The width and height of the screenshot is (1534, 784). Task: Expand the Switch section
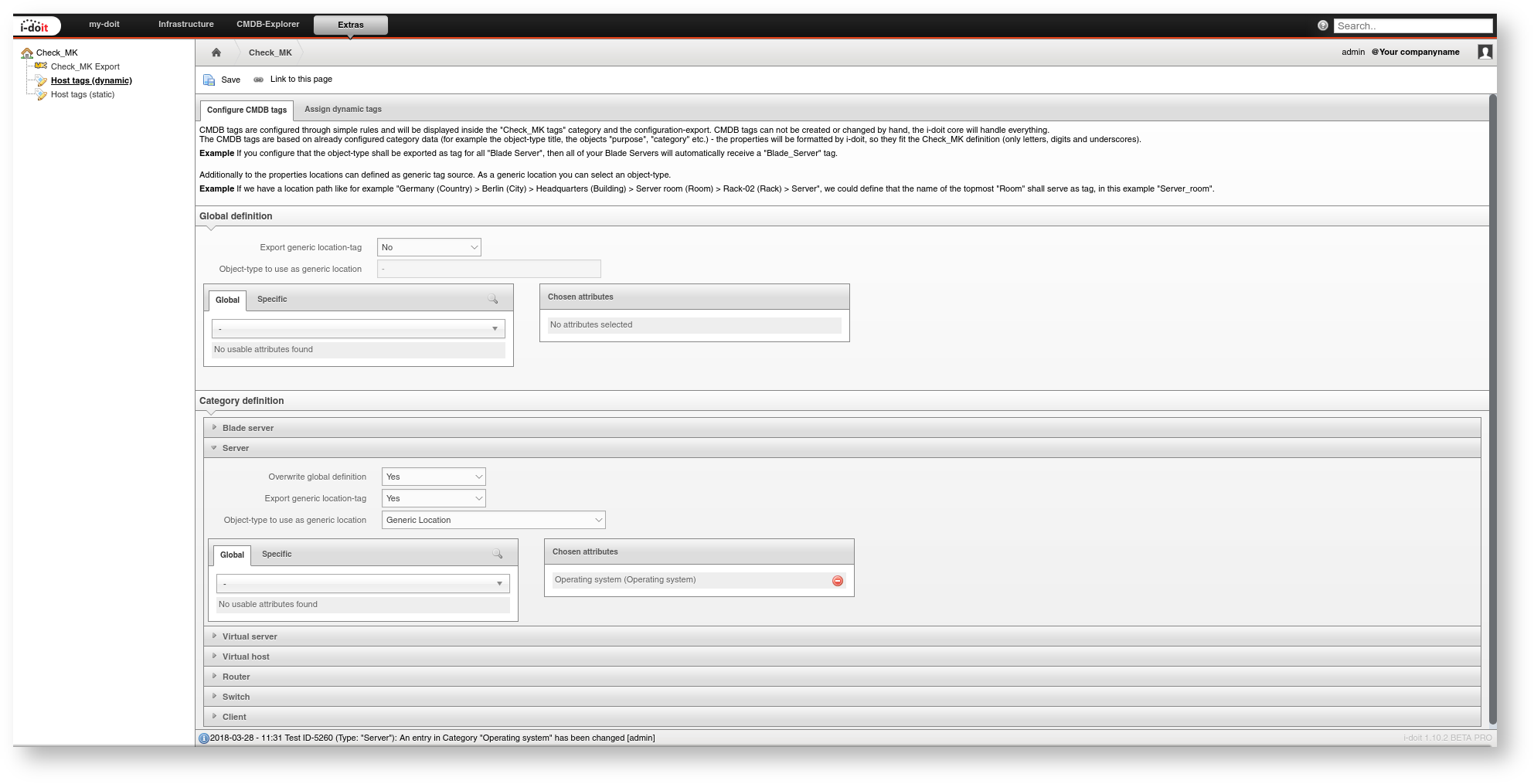click(842, 697)
